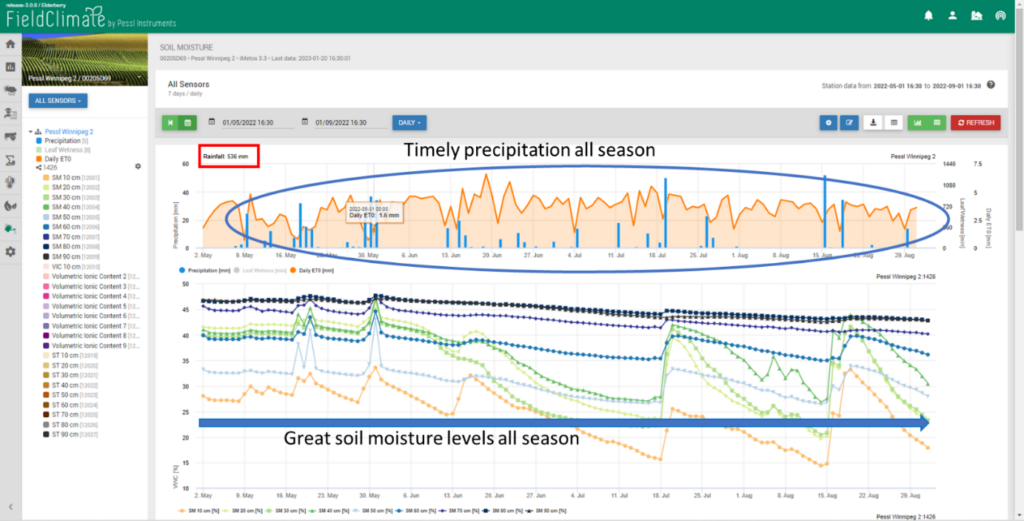Click the Pessl Winnipeg 2 station link
The width and height of the screenshot is (1024, 521).
coord(69,132)
